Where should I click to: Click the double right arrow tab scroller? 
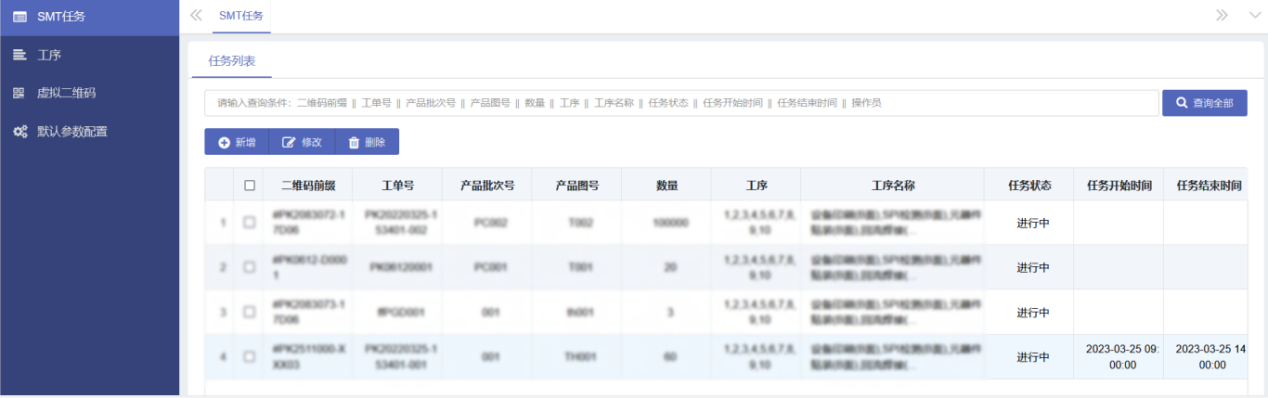[x=1222, y=15]
